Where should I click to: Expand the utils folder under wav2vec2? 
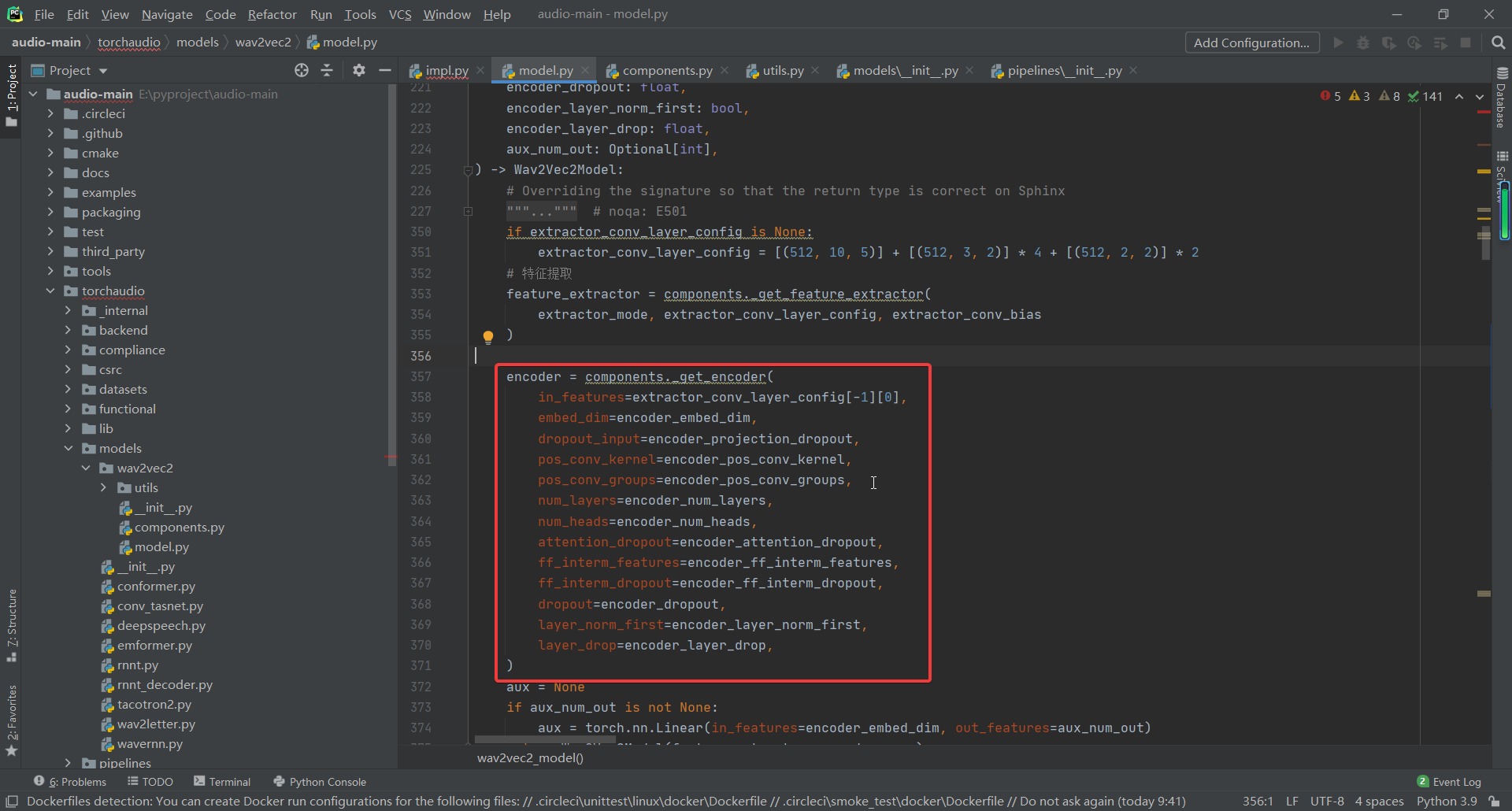pyautogui.click(x=103, y=487)
